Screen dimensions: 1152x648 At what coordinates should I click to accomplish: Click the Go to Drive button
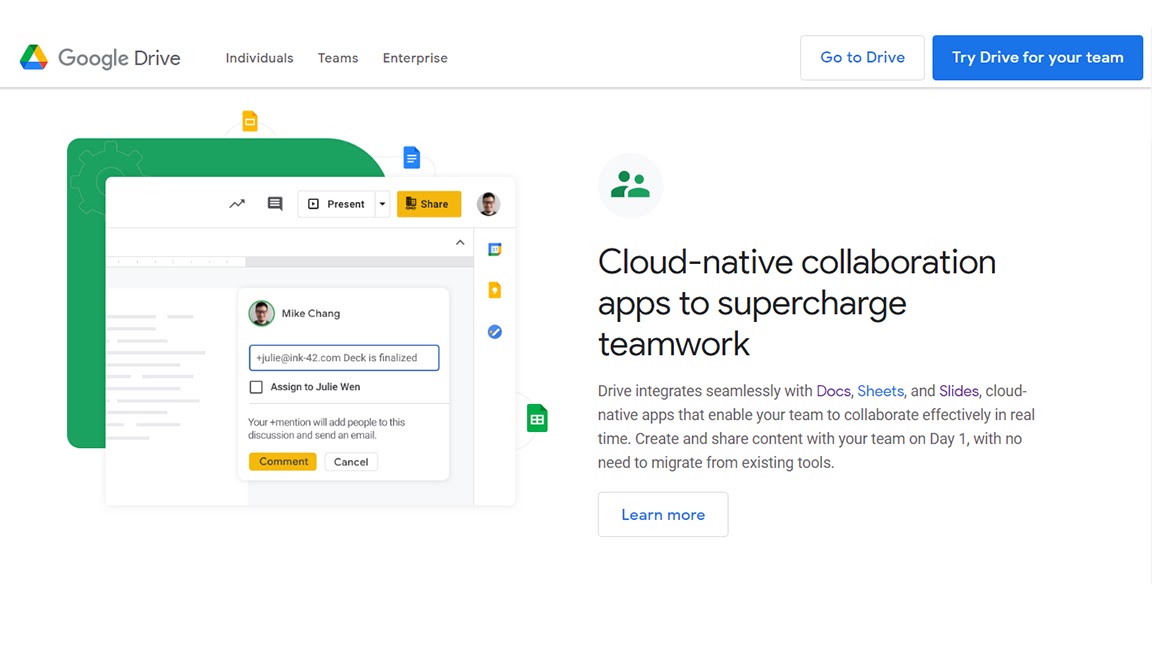pos(862,57)
